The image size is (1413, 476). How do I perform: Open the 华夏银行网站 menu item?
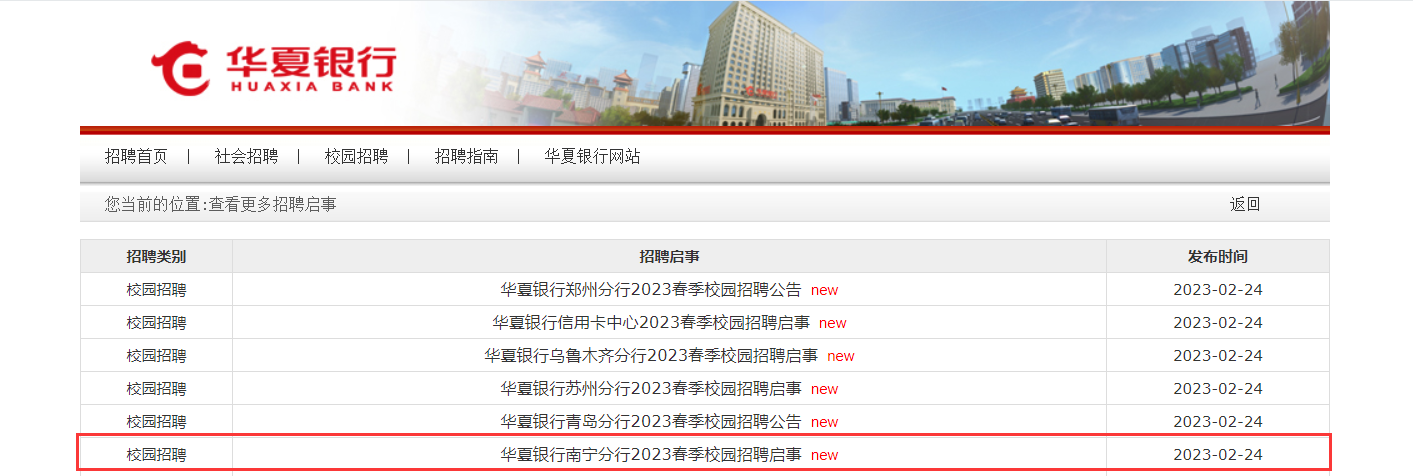coord(592,157)
